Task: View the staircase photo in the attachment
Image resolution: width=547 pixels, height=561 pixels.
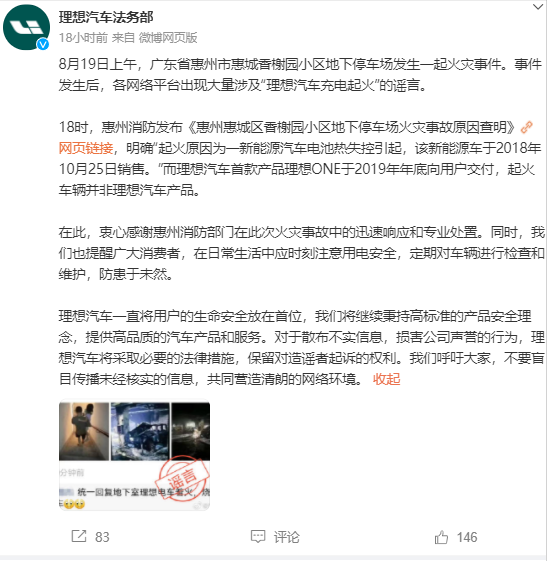Action: pyautogui.click(x=84, y=431)
